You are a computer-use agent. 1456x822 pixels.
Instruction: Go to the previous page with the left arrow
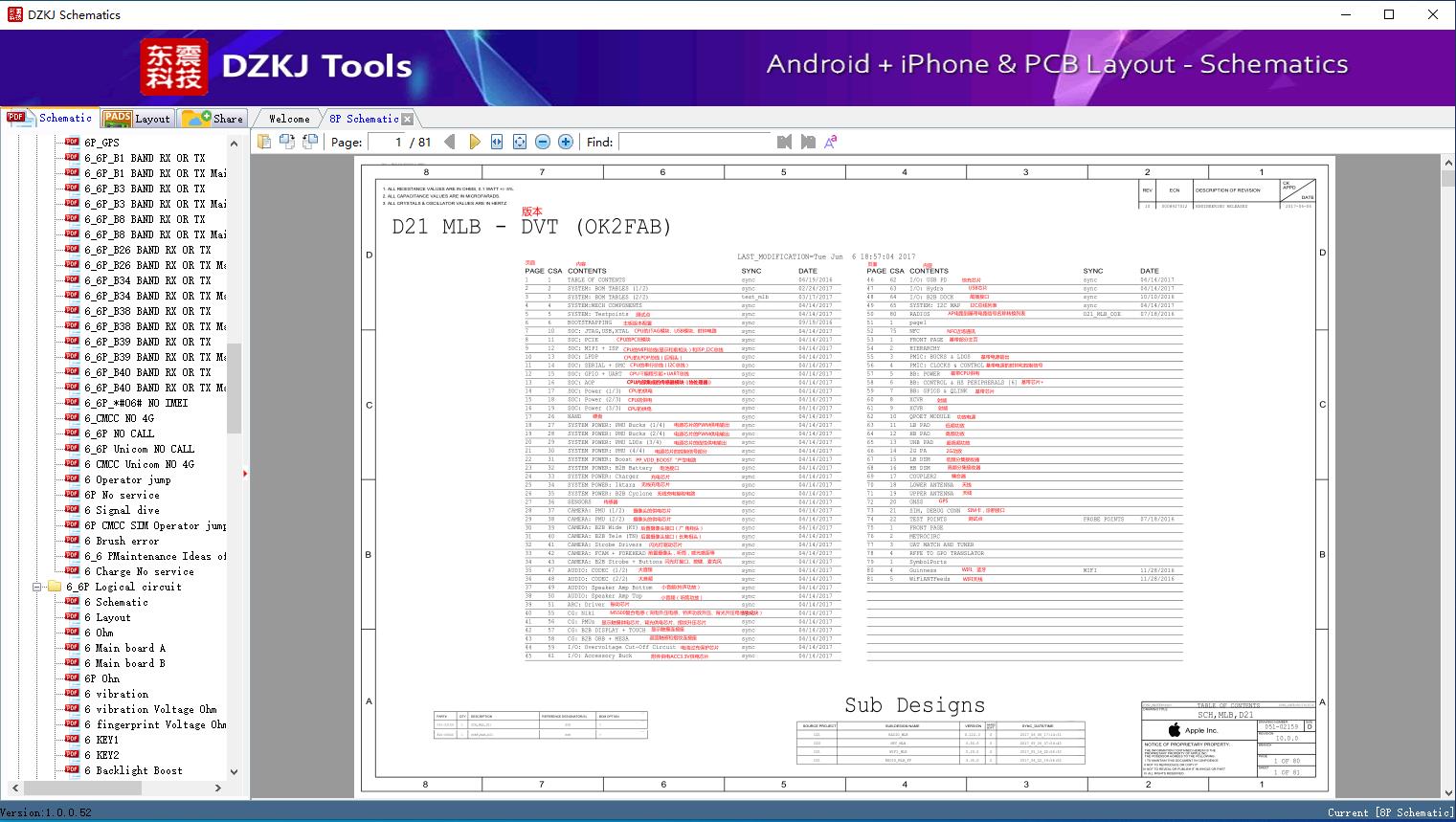[x=450, y=142]
